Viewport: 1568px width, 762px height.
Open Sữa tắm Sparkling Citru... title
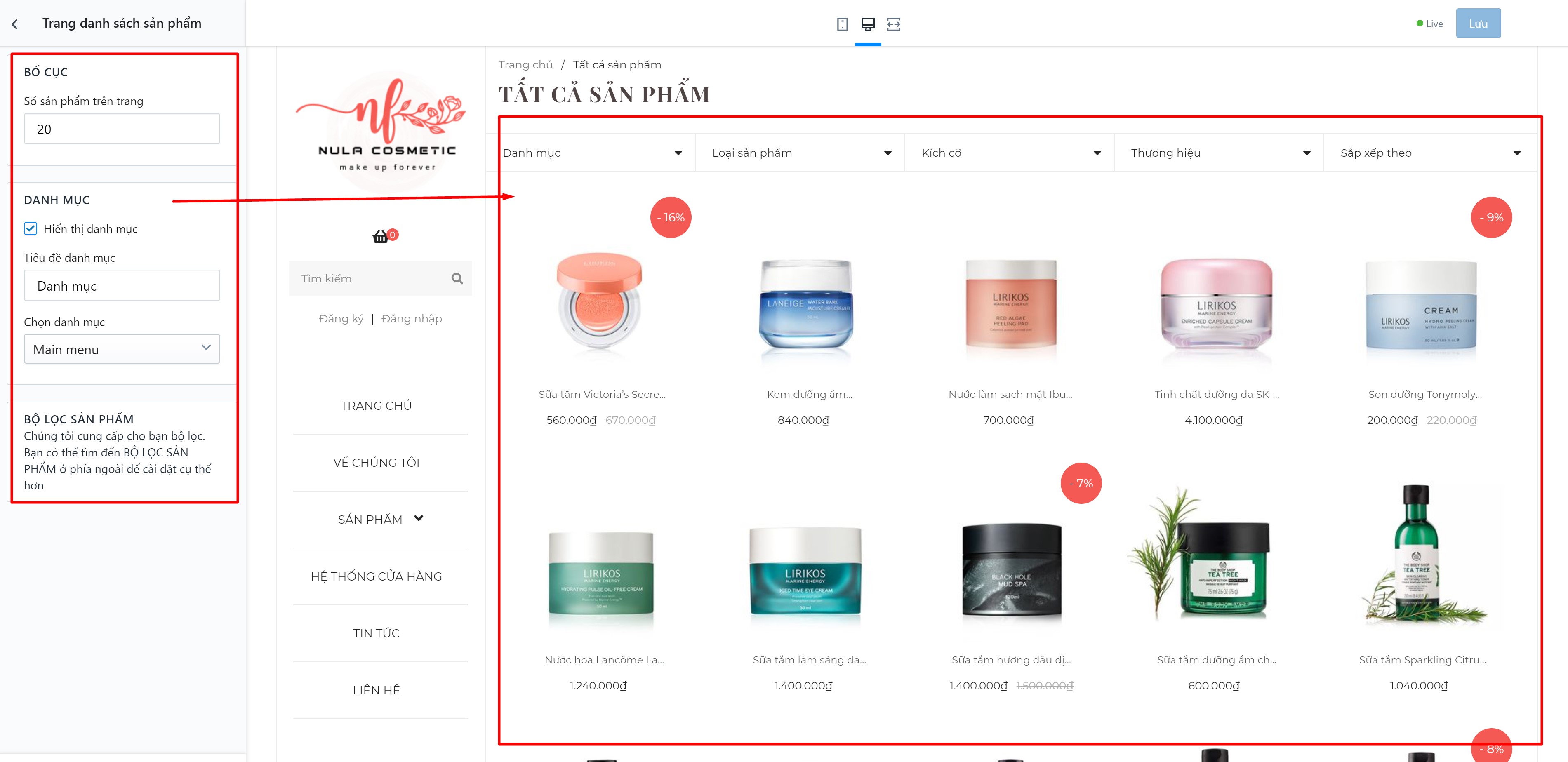tap(1422, 661)
